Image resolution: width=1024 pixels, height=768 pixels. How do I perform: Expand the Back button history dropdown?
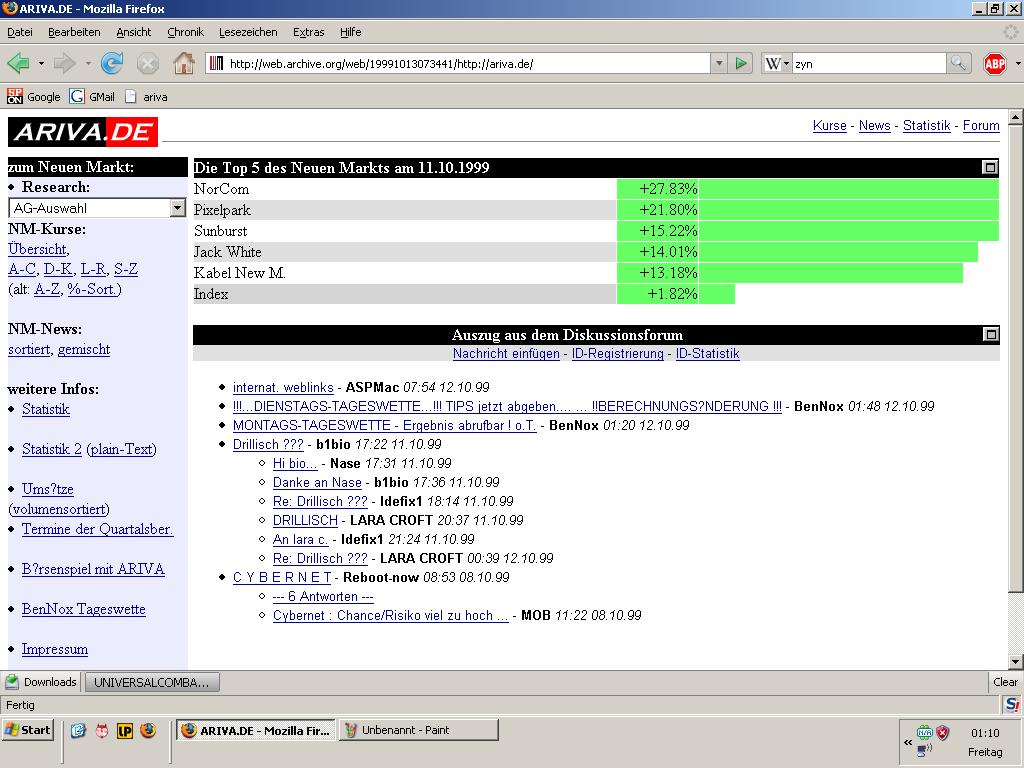[41, 64]
